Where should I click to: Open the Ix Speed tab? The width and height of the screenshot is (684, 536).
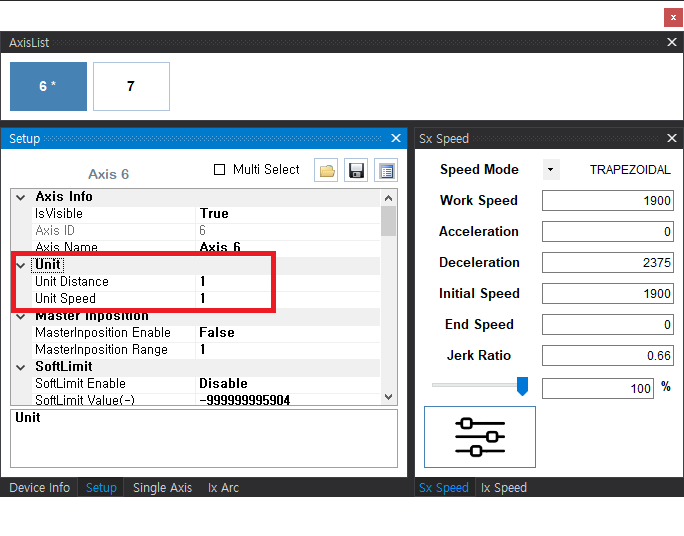503,488
